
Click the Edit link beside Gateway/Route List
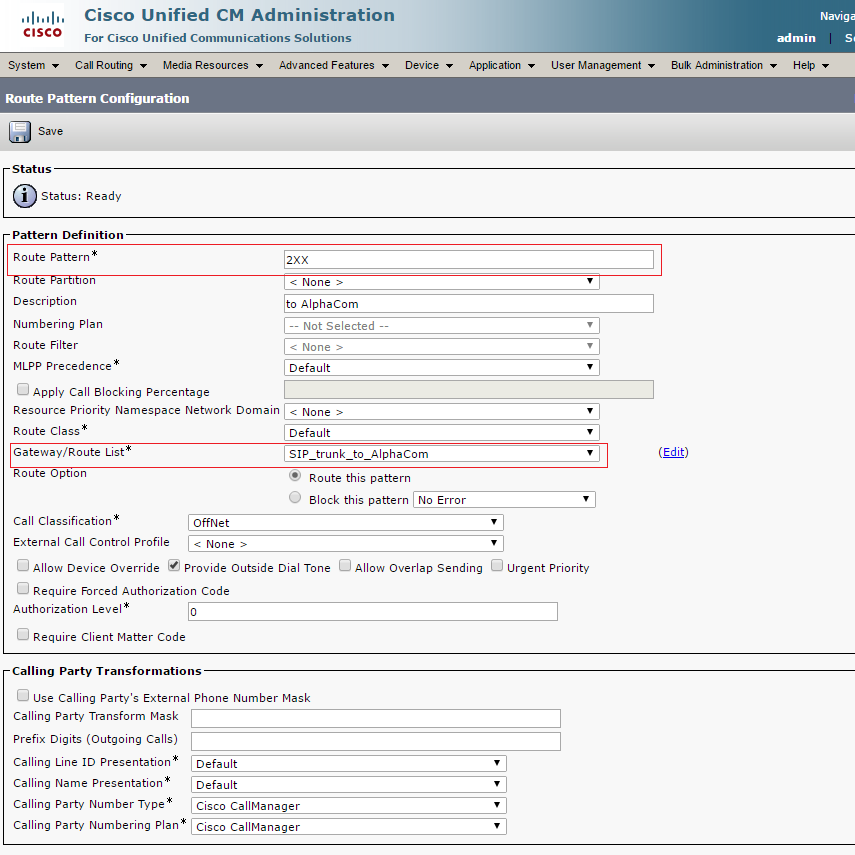click(673, 452)
